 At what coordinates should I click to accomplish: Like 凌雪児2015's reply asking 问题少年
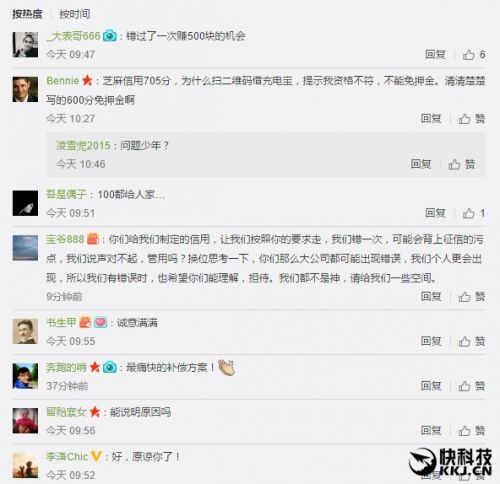(461, 164)
